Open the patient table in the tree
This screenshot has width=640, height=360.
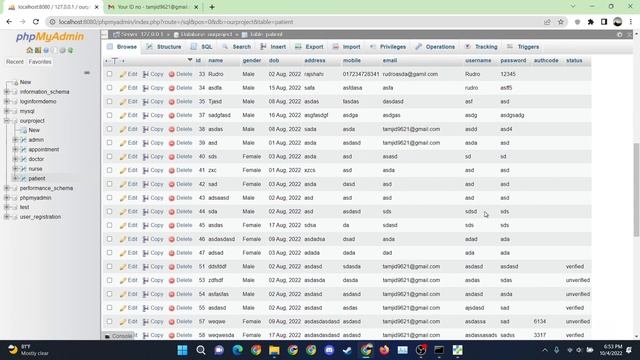pyautogui.click(x=37, y=178)
